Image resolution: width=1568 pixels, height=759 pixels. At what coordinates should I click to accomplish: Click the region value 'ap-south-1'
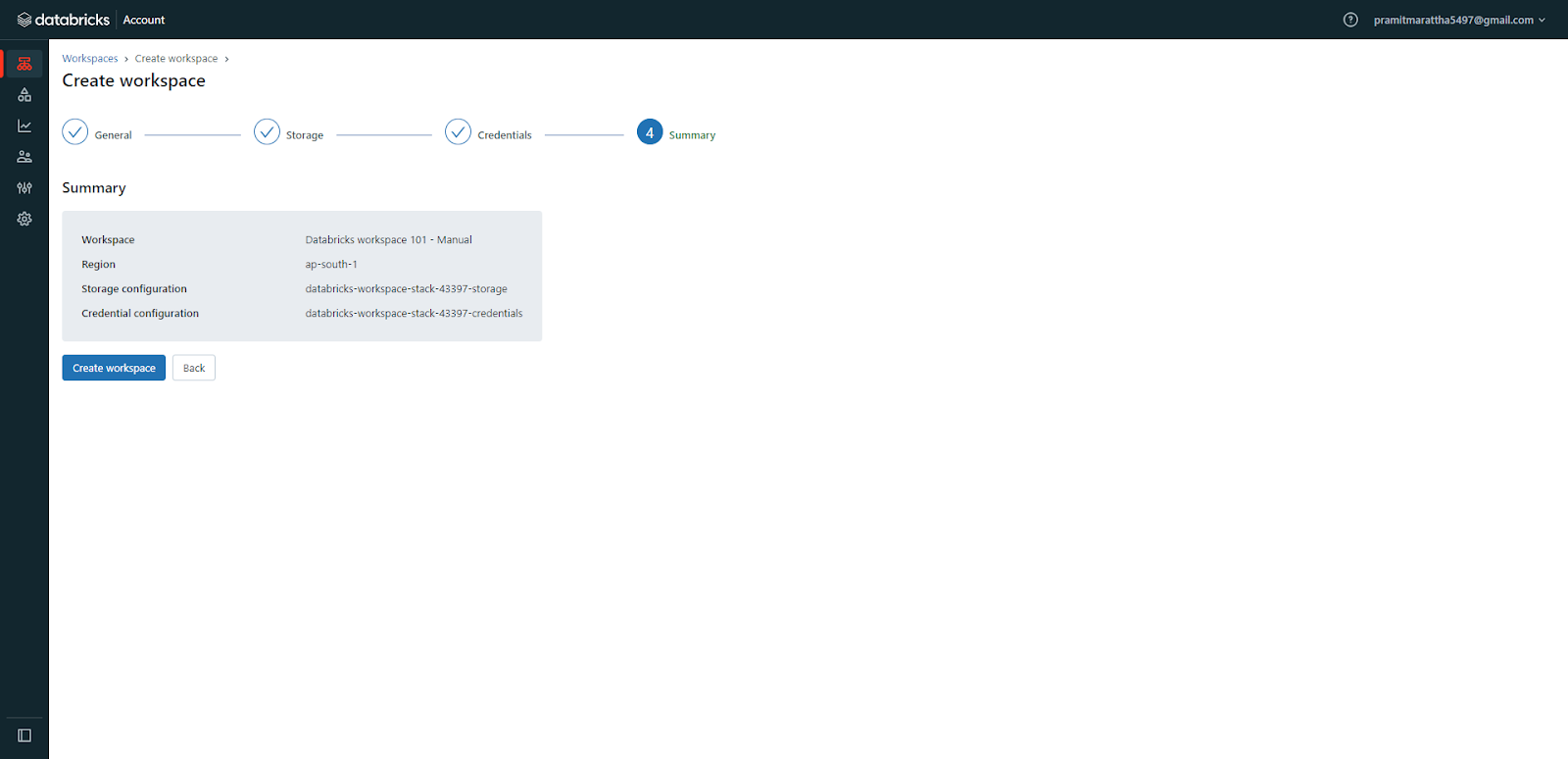coord(331,265)
